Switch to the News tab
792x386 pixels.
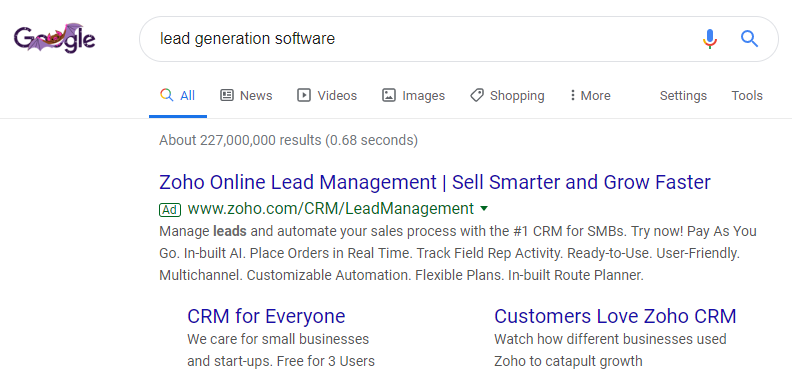[246, 95]
